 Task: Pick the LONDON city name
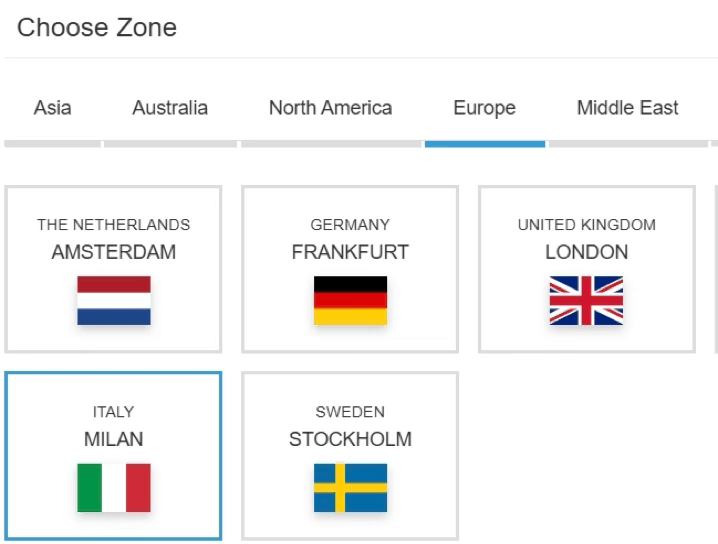587,252
